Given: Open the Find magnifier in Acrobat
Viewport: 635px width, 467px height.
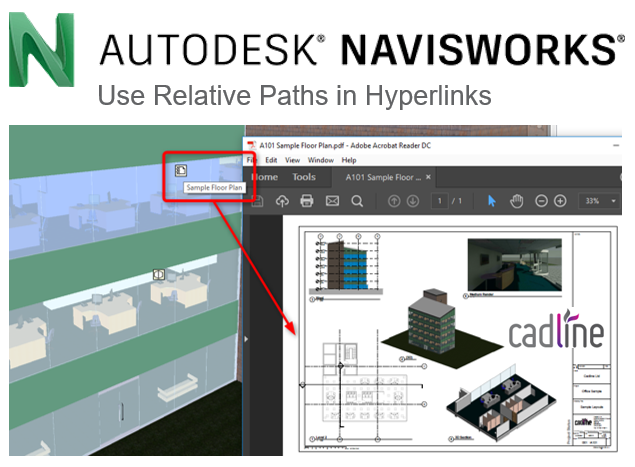Looking at the screenshot, I should pyautogui.click(x=357, y=201).
